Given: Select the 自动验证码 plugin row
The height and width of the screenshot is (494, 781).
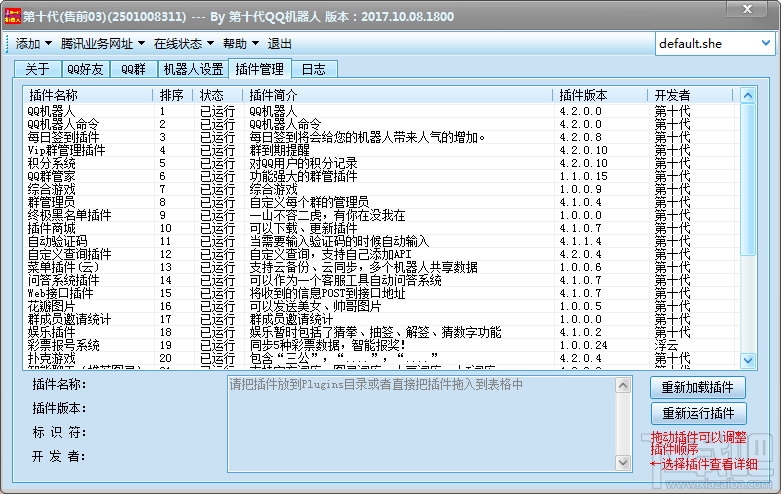Looking at the screenshot, I should (381, 241).
